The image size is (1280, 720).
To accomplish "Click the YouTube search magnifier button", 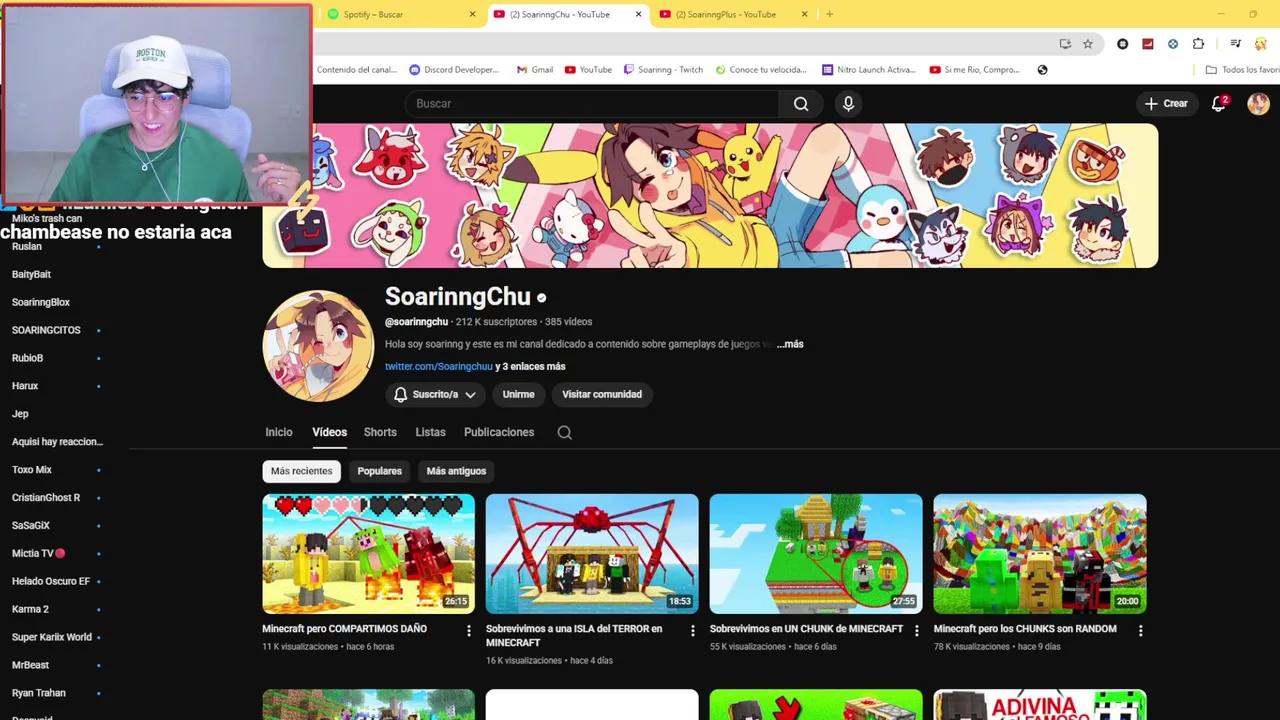I will click(801, 103).
